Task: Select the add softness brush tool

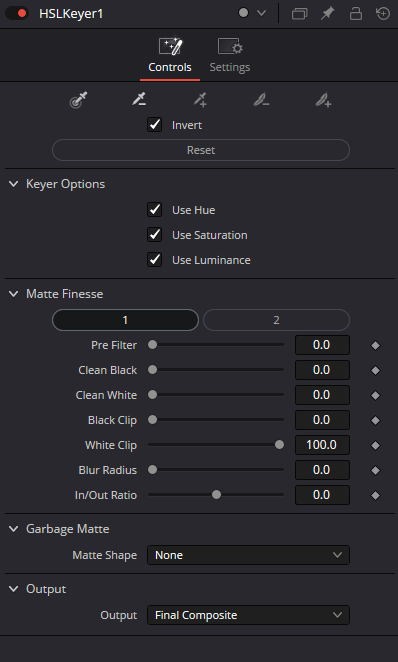Action: coord(323,100)
